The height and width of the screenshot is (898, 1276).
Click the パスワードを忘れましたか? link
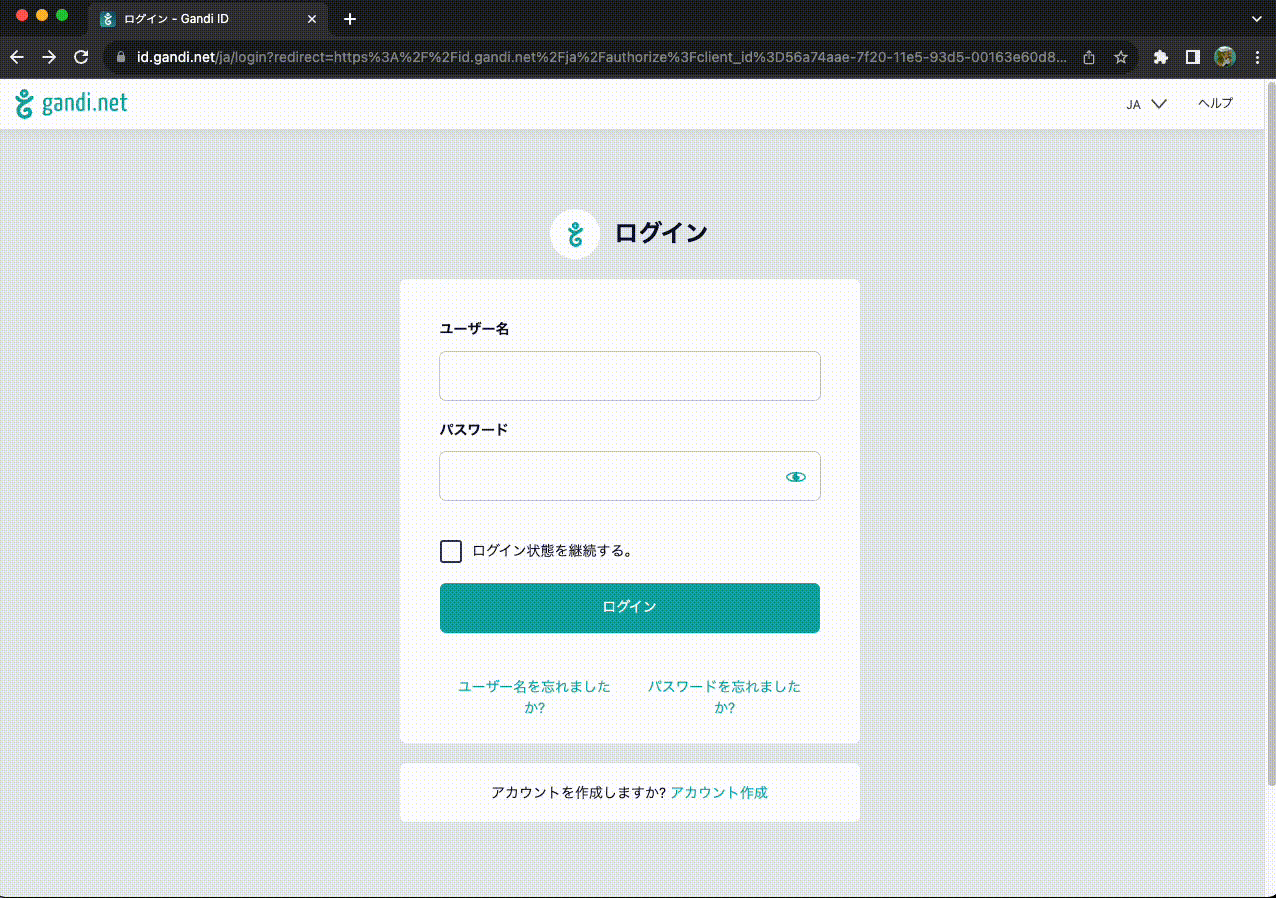[724, 697]
